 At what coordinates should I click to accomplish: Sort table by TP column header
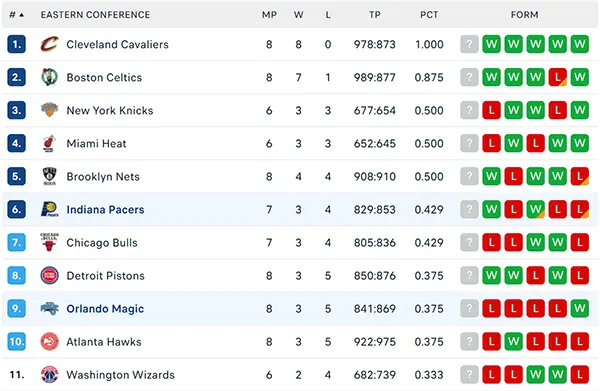[x=375, y=15]
